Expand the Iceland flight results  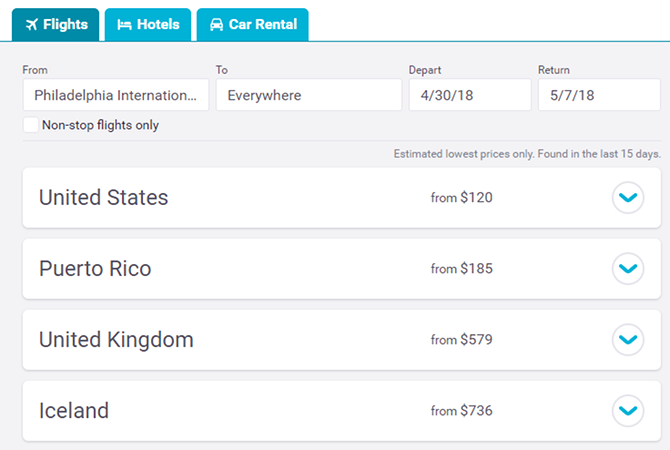[x=627, y=410]
